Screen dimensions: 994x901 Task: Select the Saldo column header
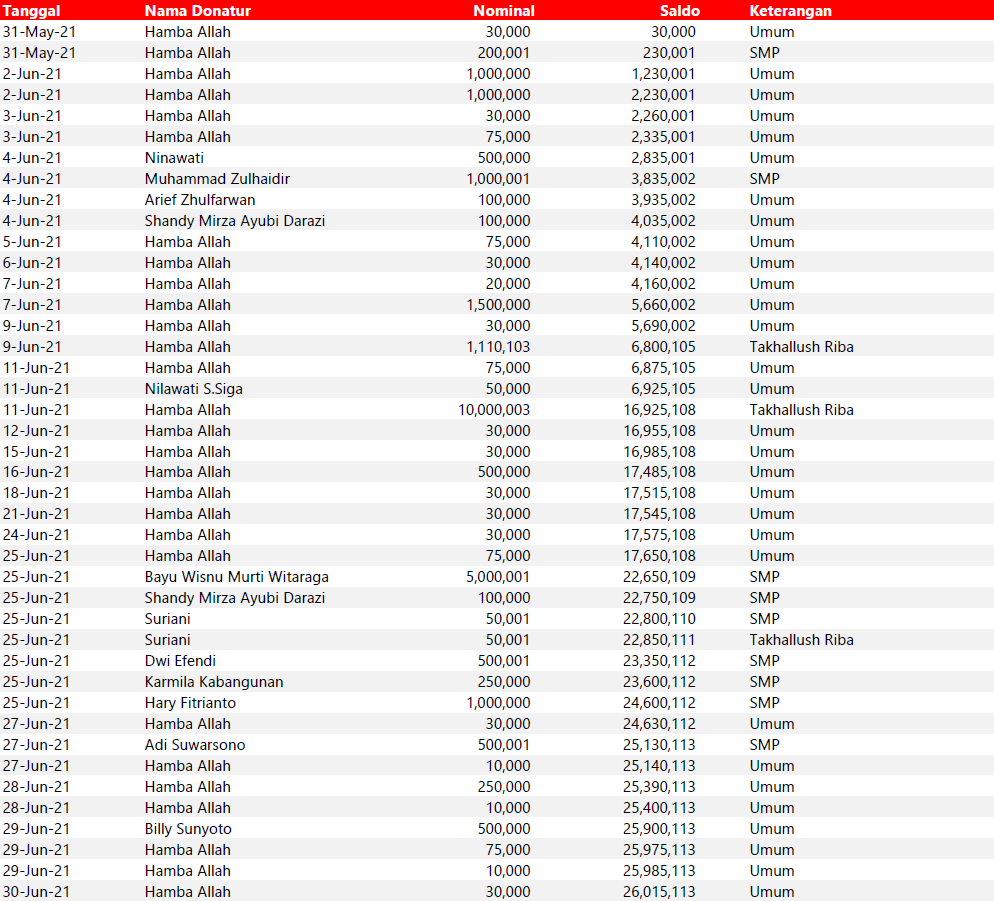[x=679, y=10]
